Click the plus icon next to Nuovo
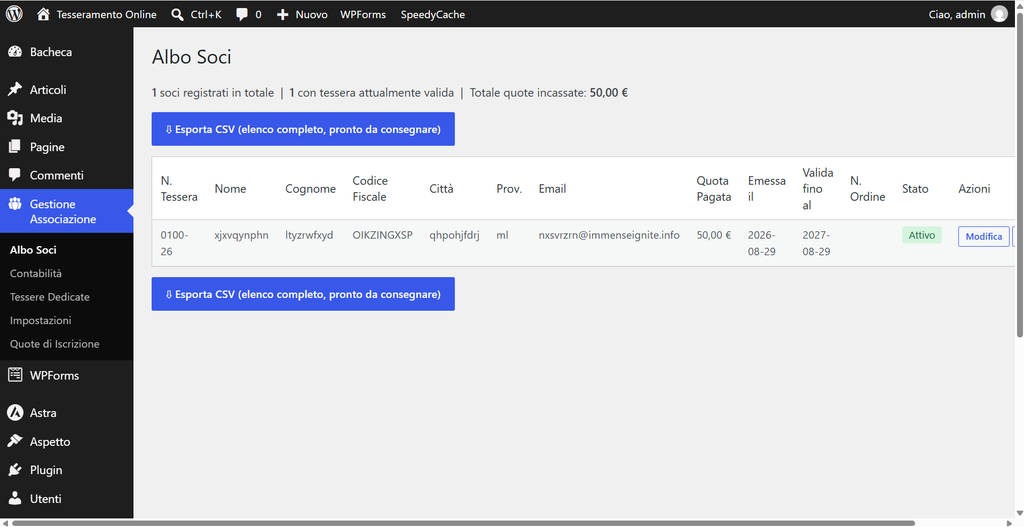1024x527 pixels. (282, 14)
